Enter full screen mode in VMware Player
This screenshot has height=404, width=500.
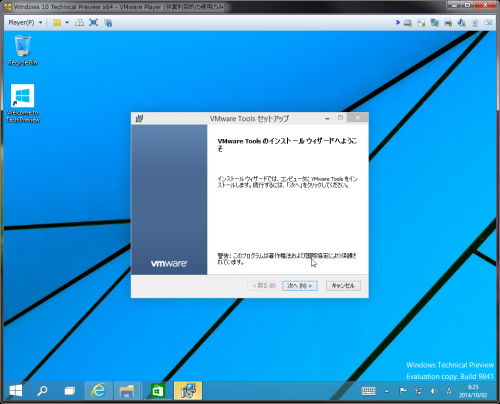coord(94,23)
